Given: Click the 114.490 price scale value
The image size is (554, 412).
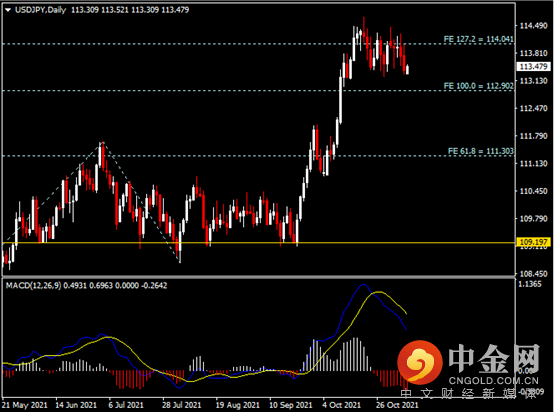Looking at the screenshot, I should point(534,25).
